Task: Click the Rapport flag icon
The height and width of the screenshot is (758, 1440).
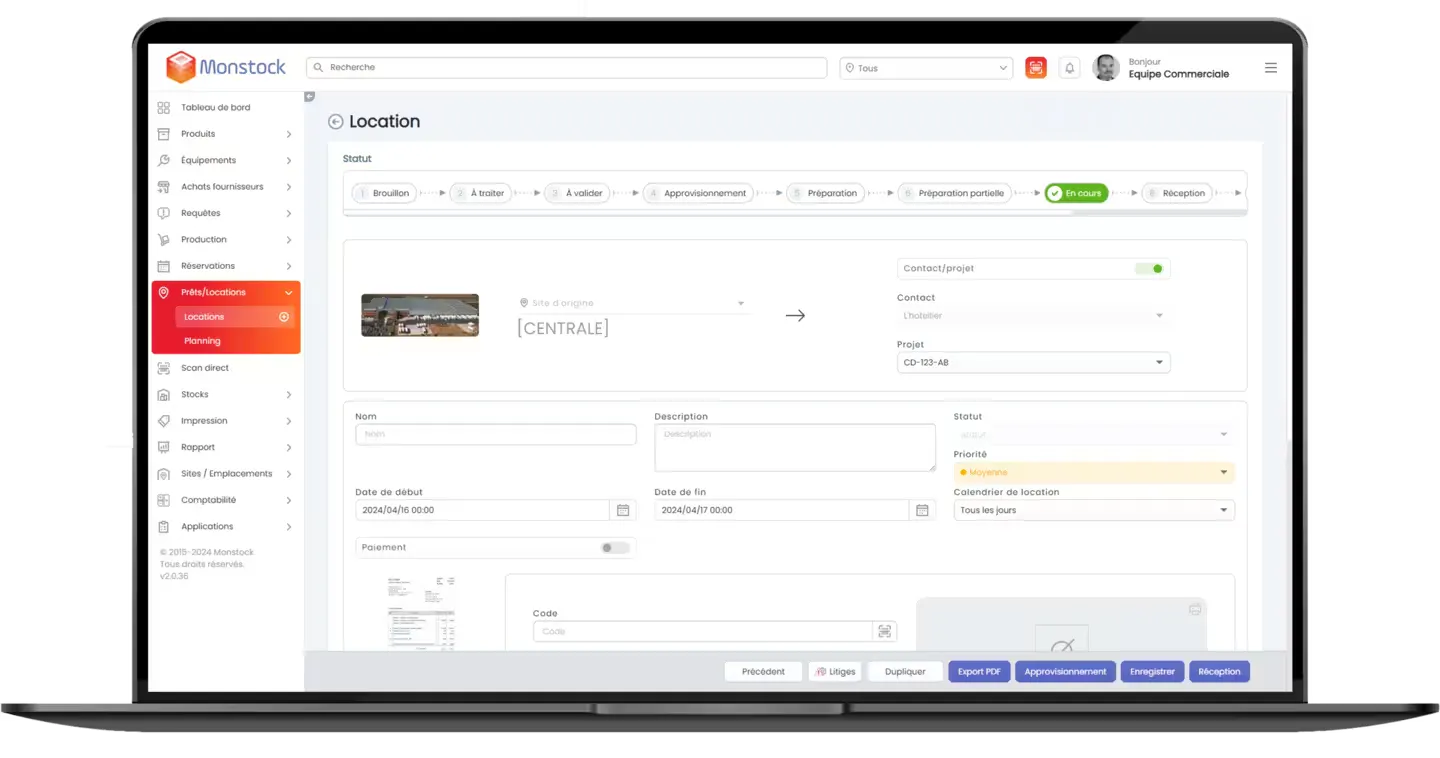Action: pyautogui.click(x=164, y=448)
